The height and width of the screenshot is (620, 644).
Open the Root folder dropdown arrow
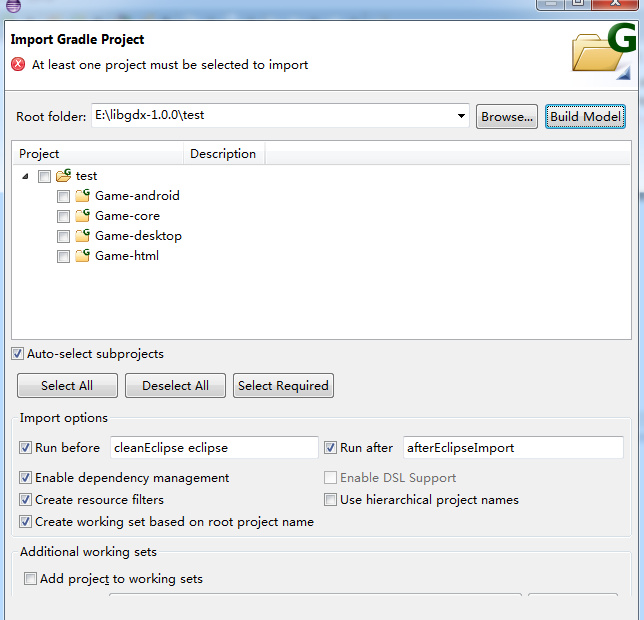461,116
